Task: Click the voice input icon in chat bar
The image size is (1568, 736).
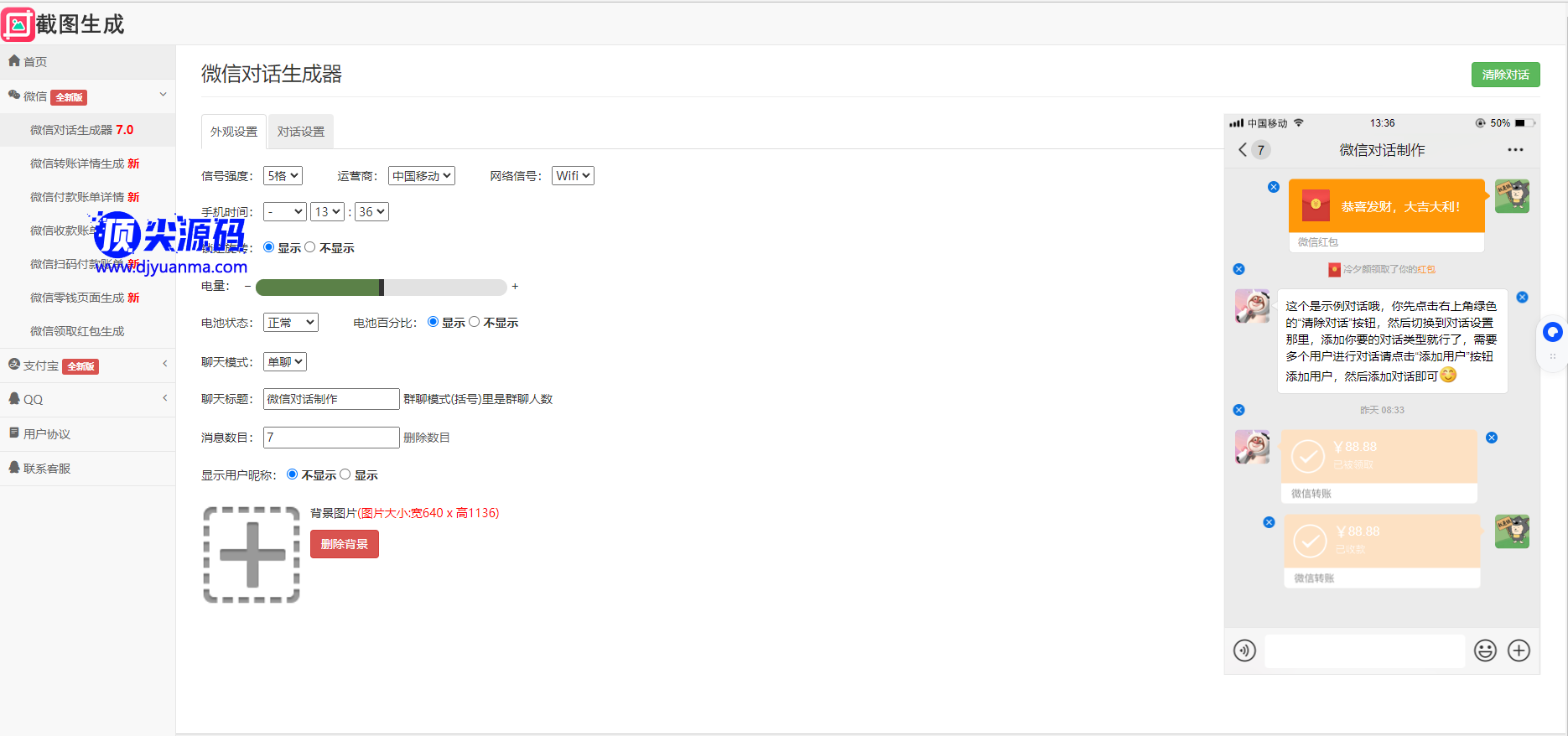Action: coord(1244,650)
